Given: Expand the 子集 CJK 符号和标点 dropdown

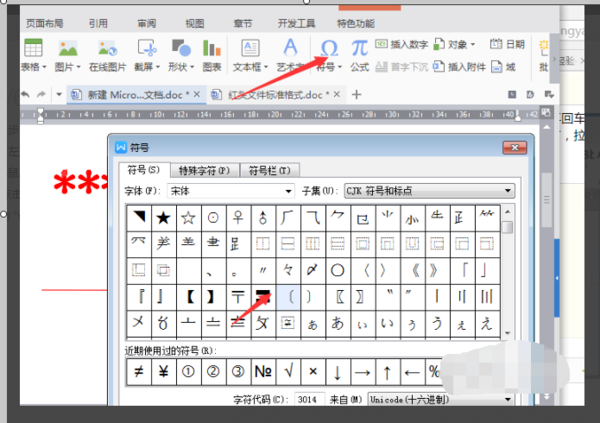Looking at the screenshot, I should (x=507, y=191).
